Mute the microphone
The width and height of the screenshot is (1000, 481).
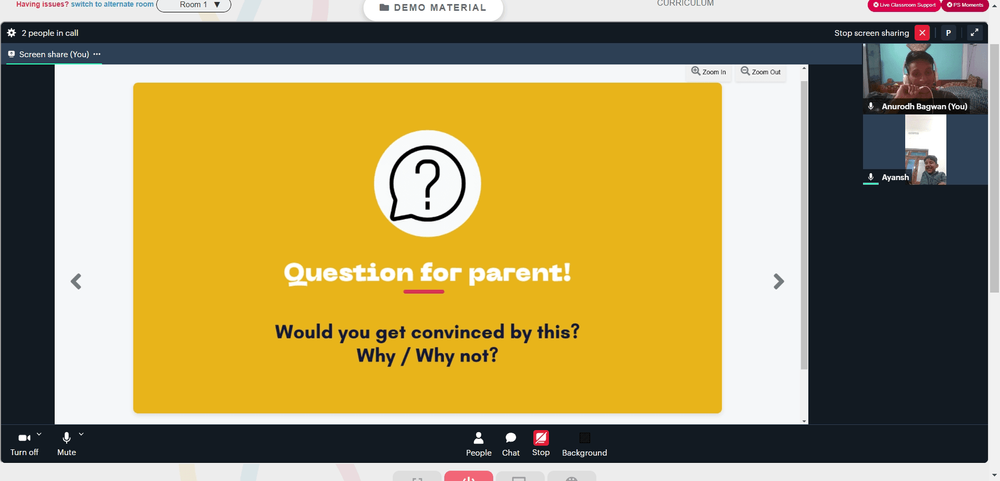tap(66, 443)
